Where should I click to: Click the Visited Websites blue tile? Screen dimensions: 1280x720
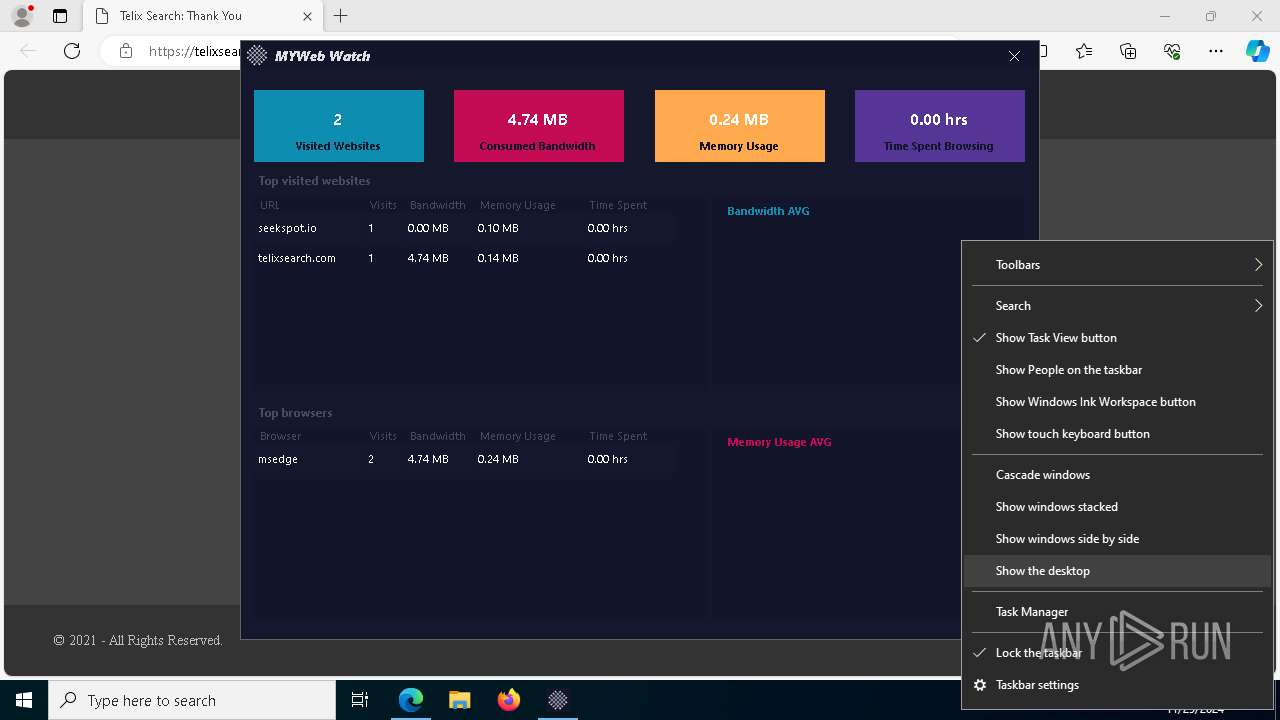pyautogui.click(x=339, y=126)
